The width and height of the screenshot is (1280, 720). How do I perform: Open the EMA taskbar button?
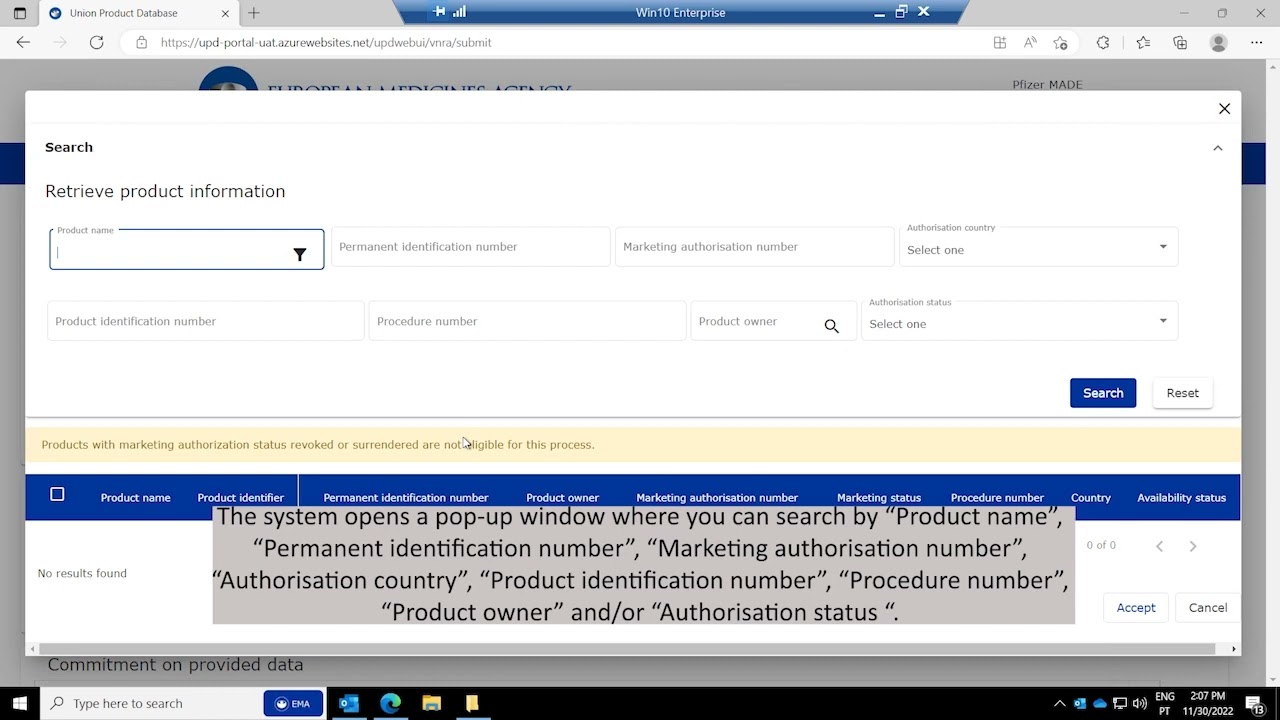point(293,703)
